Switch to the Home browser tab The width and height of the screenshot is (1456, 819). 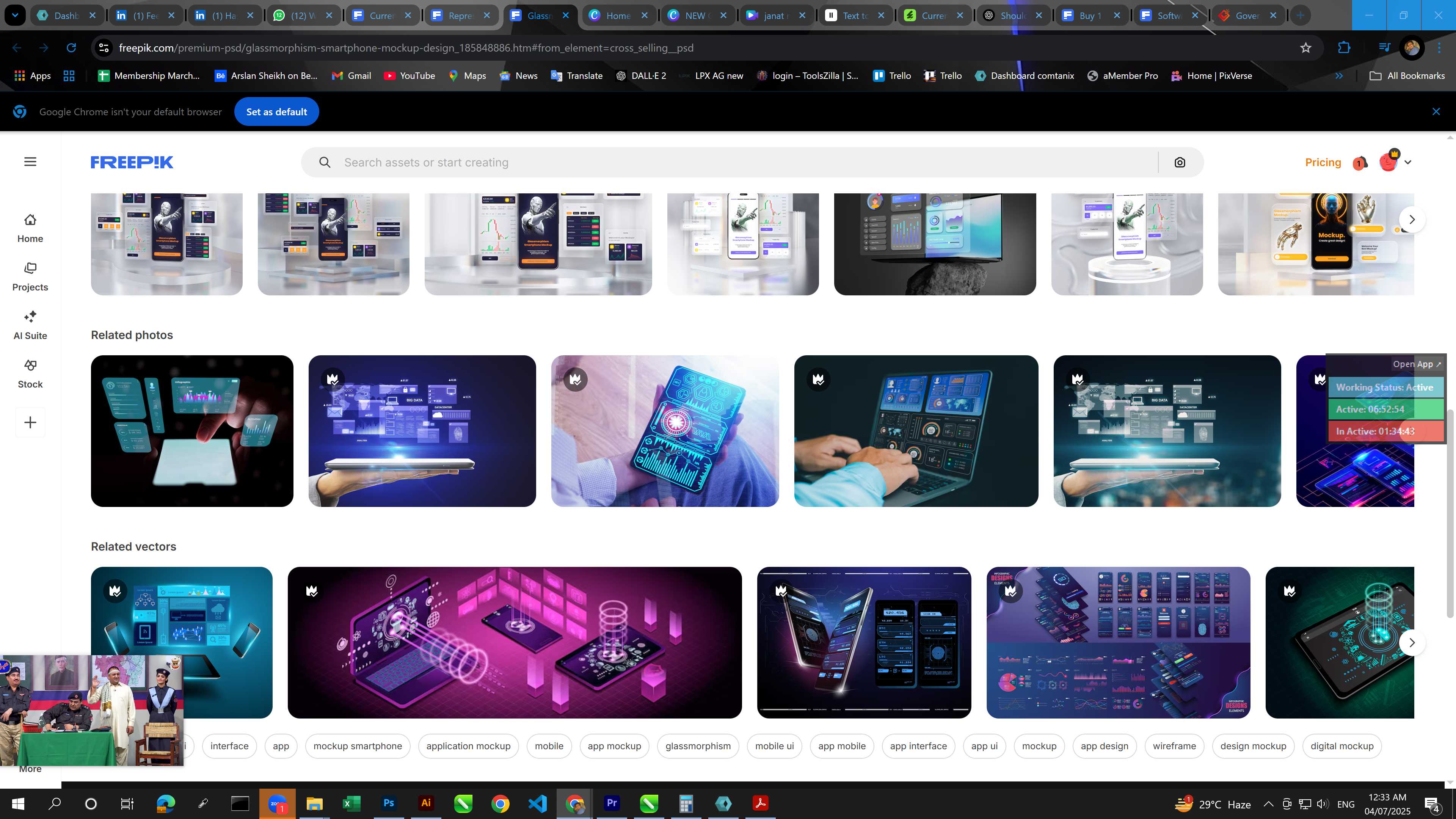(x=618, y=16)
